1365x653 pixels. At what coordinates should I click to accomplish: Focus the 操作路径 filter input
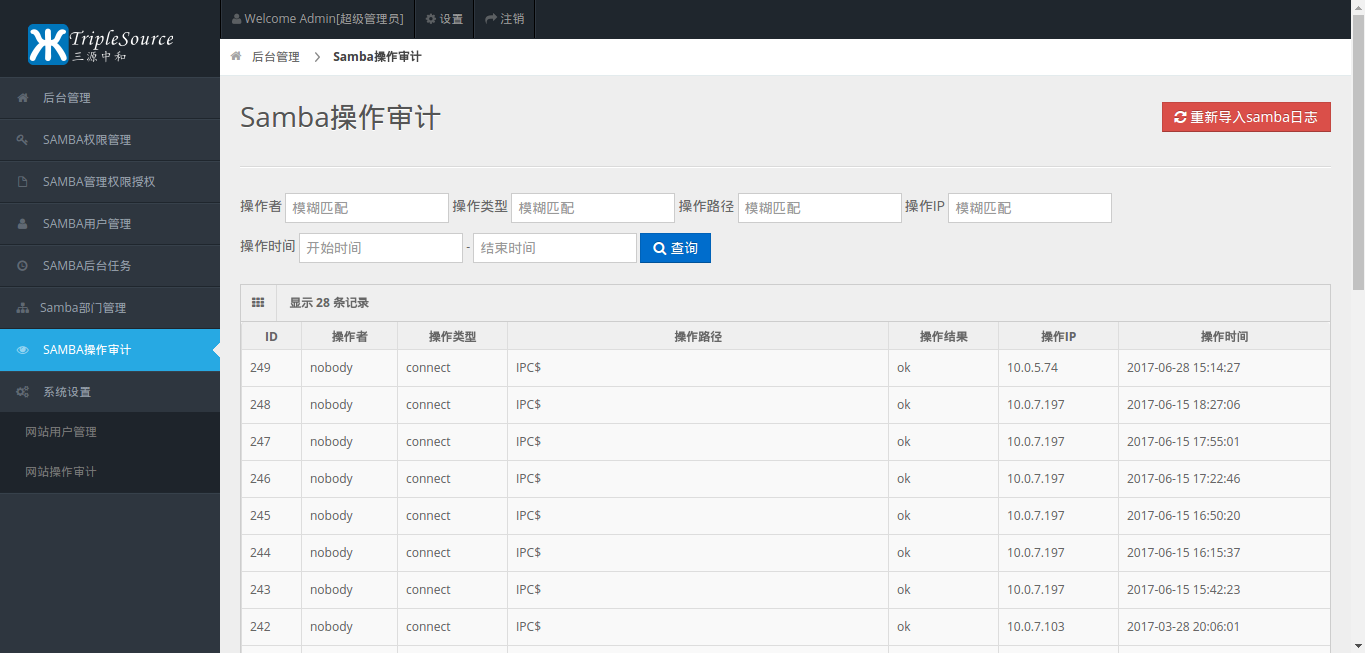coord(820,208)
